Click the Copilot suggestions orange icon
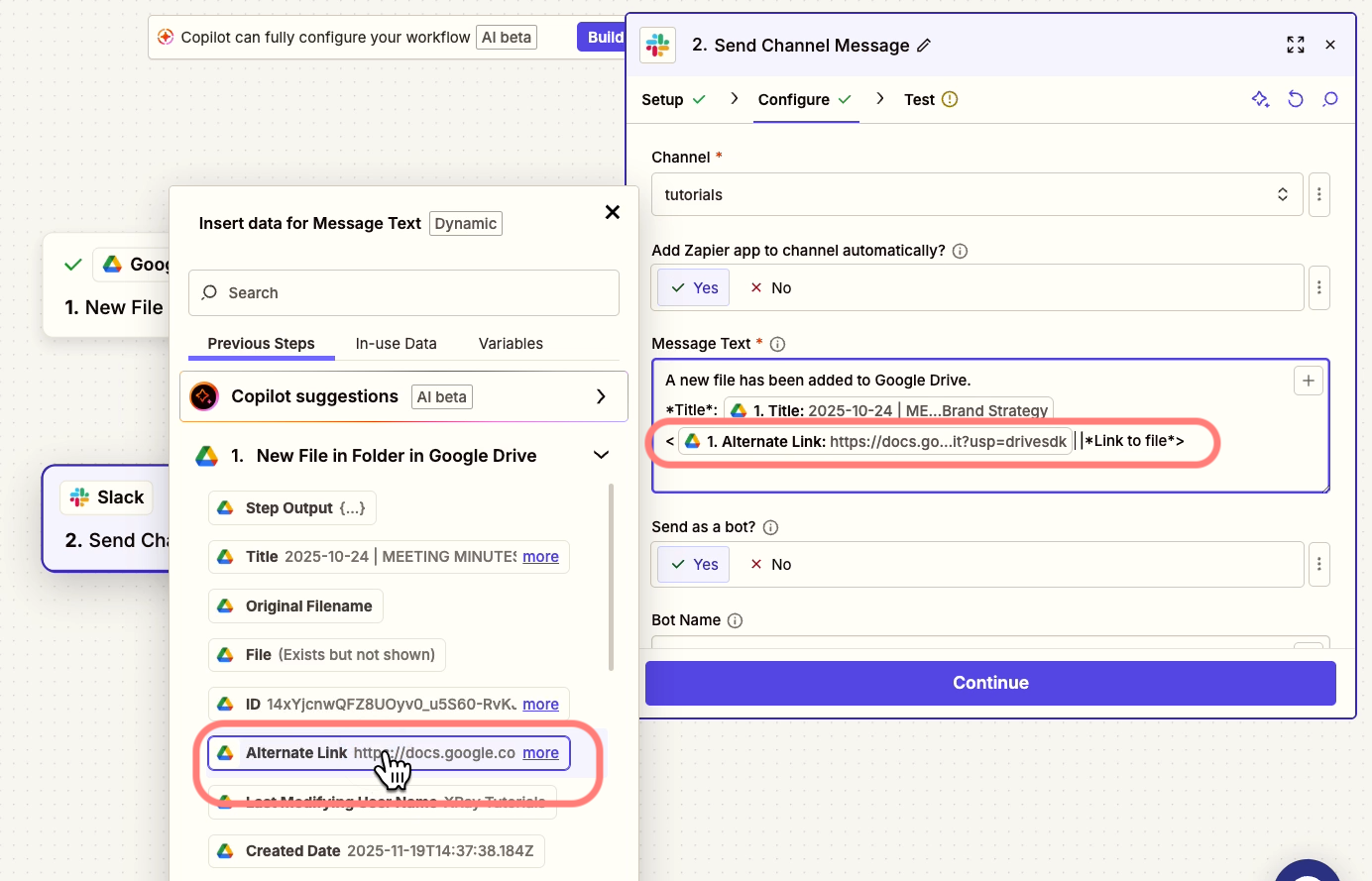The height and width of the screenshot is (881, 1372). pos(204,396)
